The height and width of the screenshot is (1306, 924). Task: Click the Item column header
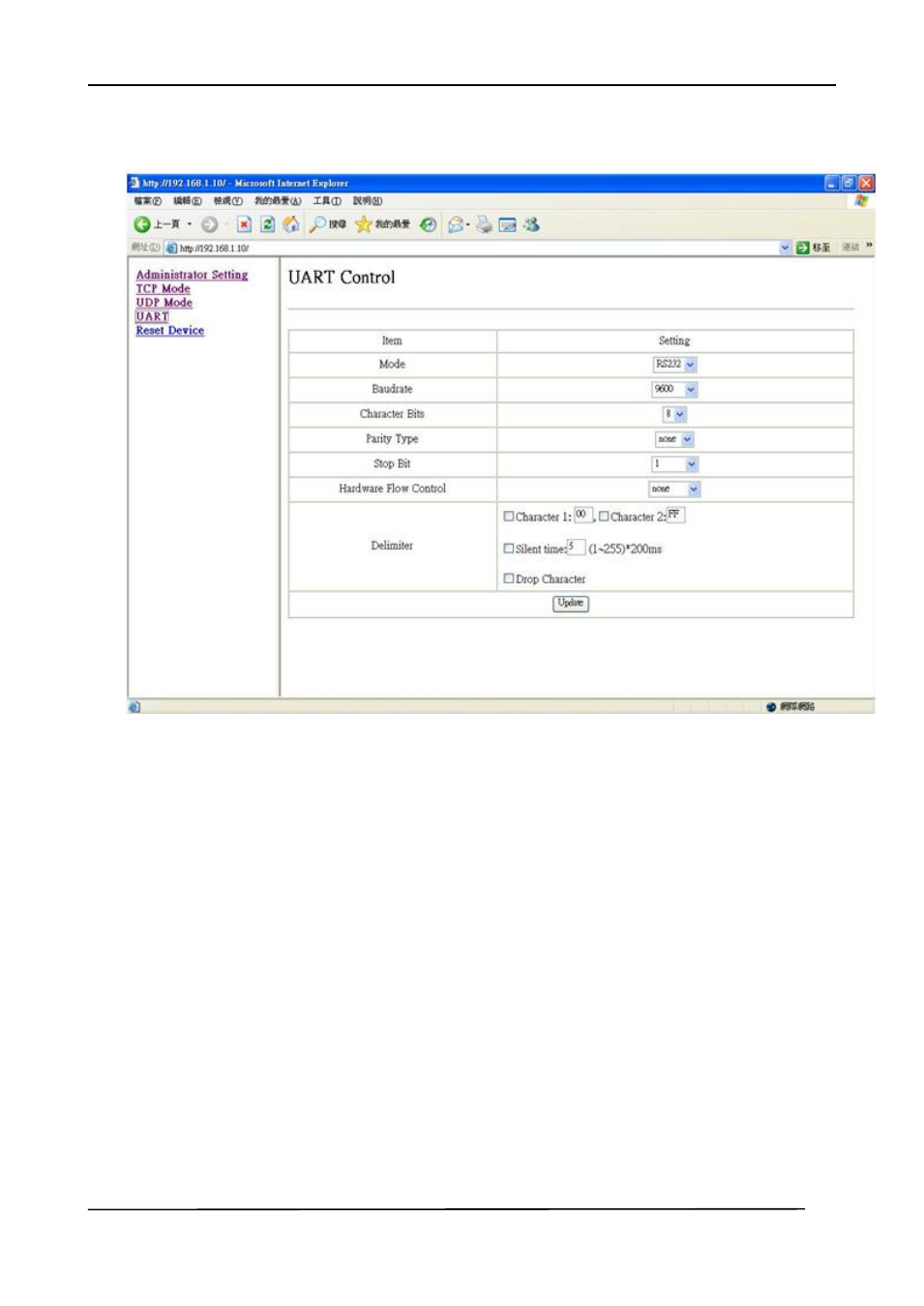pos(392,341)
